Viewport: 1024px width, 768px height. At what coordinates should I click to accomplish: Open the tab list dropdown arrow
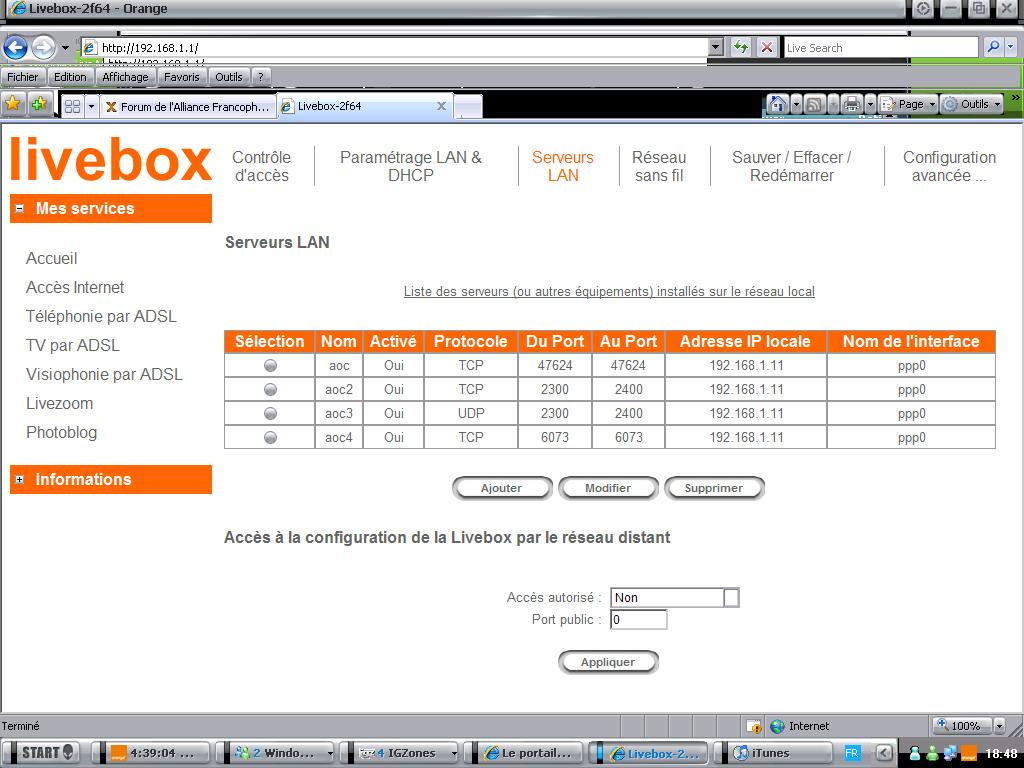(x=91, y=106)
